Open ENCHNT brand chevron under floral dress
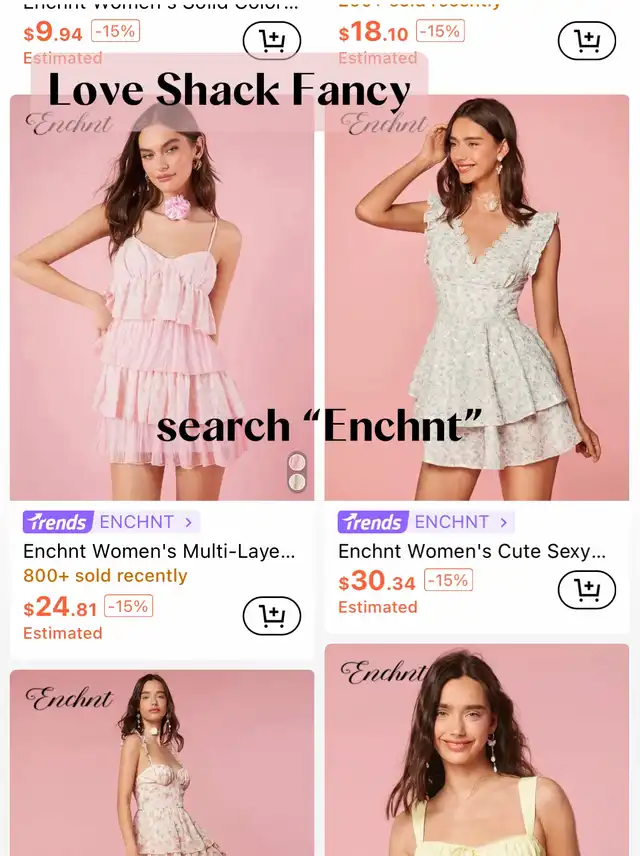Viewport: 640px width, 856px height. pyautogui.click(x=503, y=522)
